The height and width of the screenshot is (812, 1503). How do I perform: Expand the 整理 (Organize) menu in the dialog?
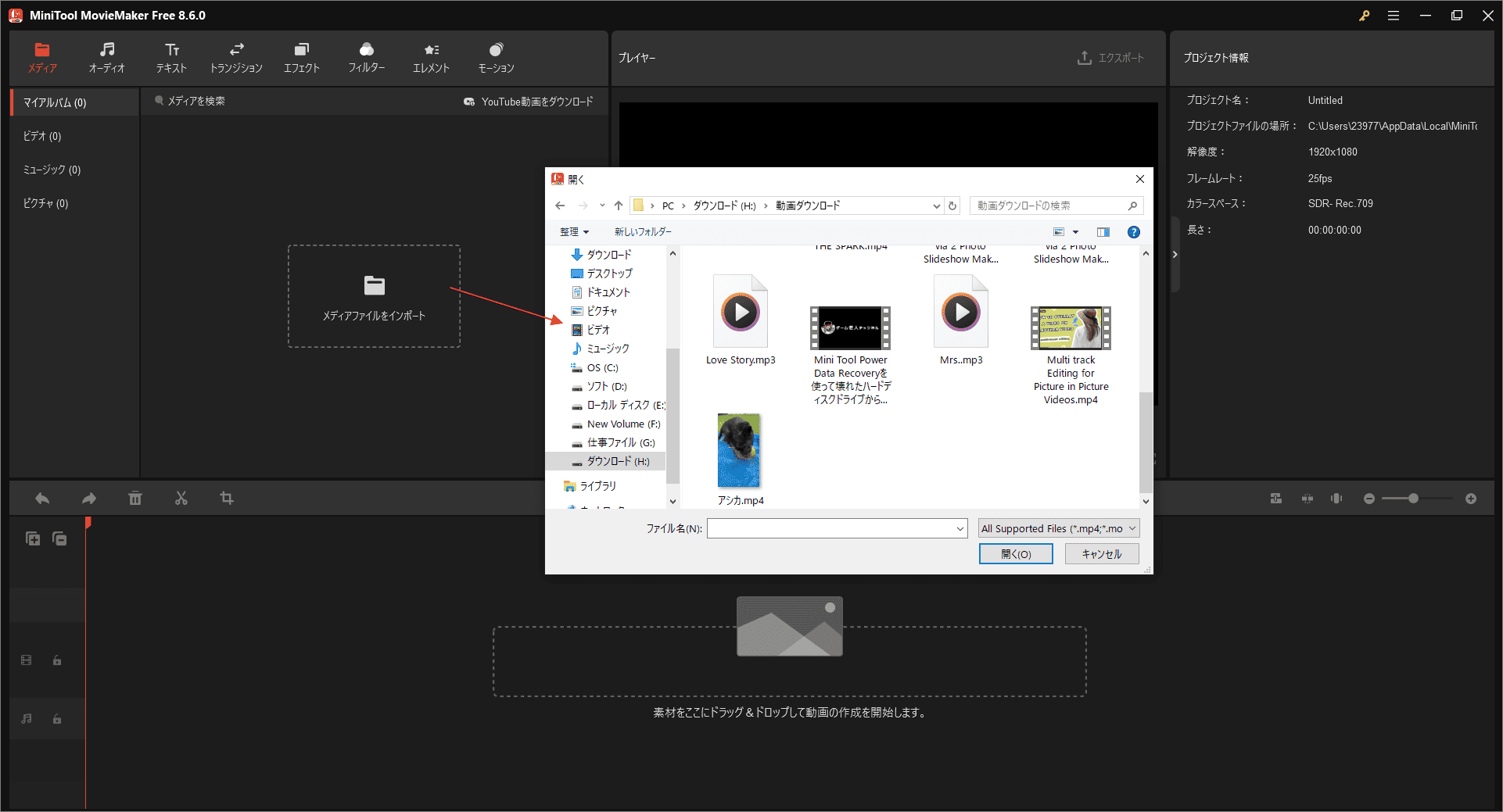pyautogui.click(x=575, y=231)
